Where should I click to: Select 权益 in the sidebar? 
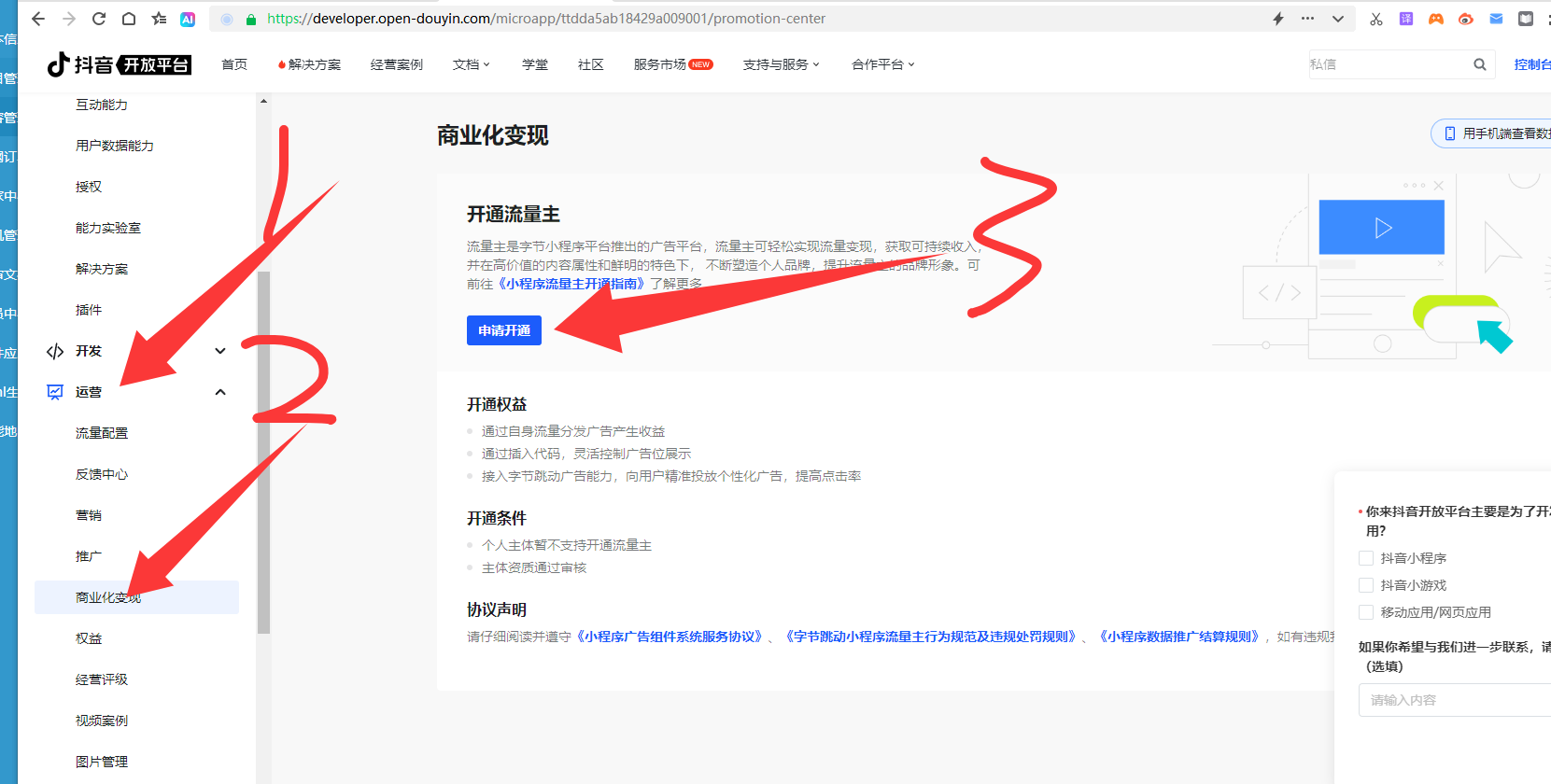click(x=89, y=638)
